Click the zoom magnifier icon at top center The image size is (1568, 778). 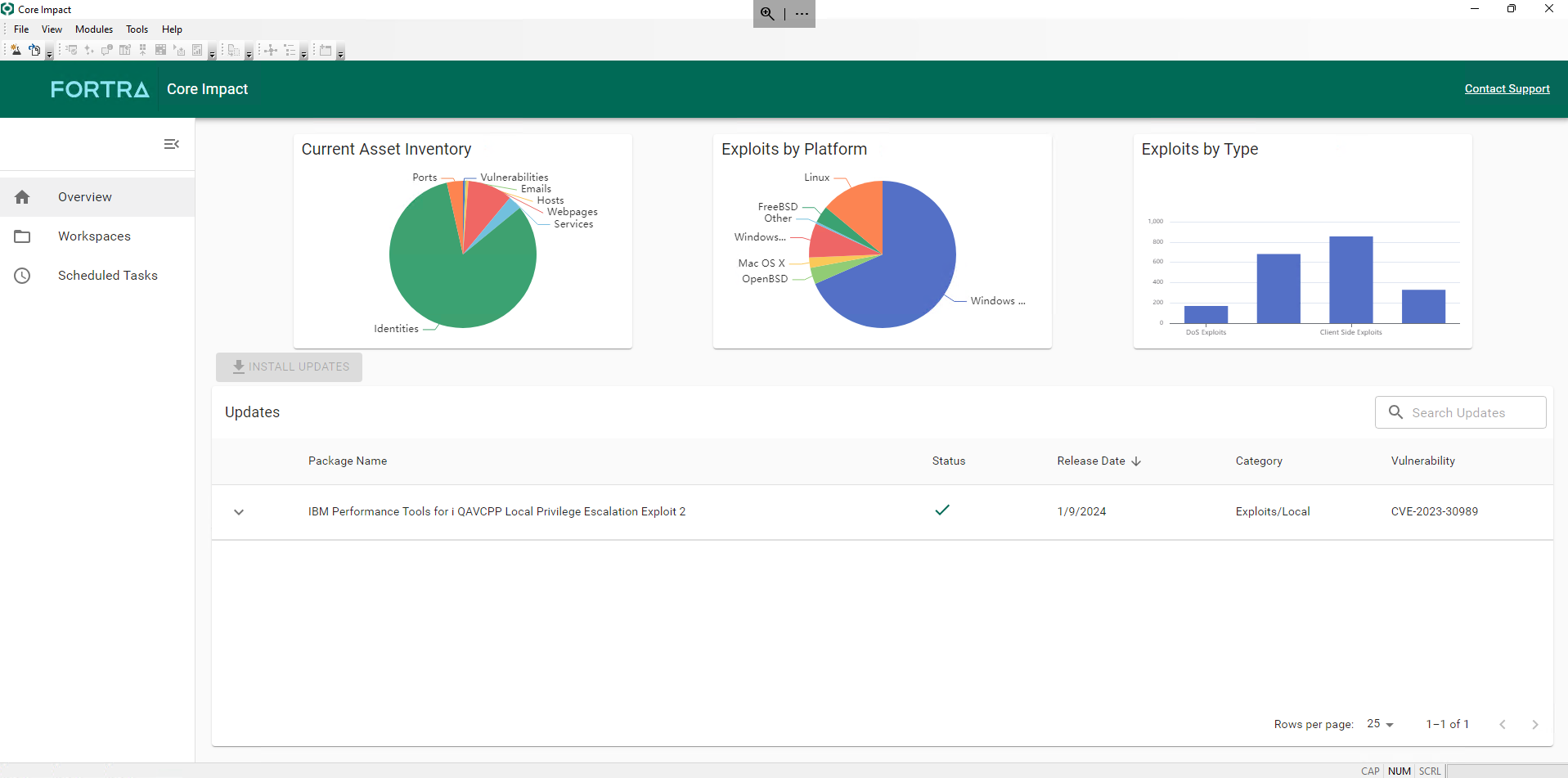pyautogui.click(x=767, y=13)
